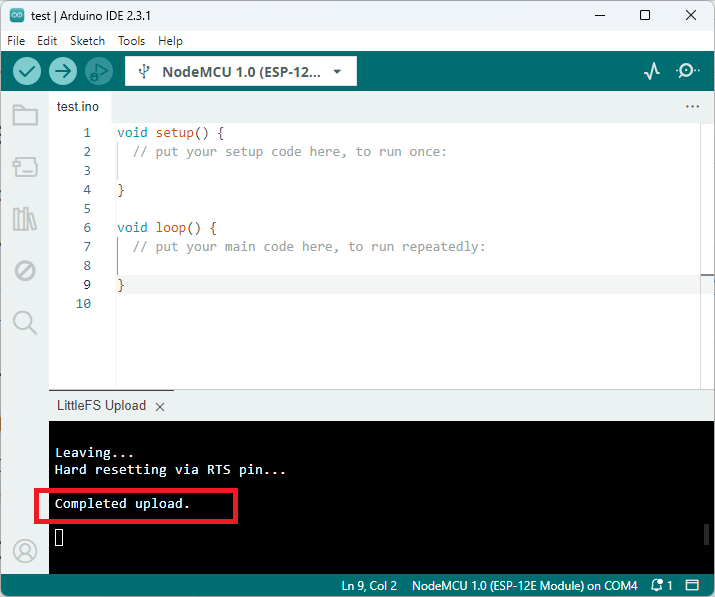Click the 'Completed upload.' output text
Viewport: 715px width, 597px height.
[122, 504]
